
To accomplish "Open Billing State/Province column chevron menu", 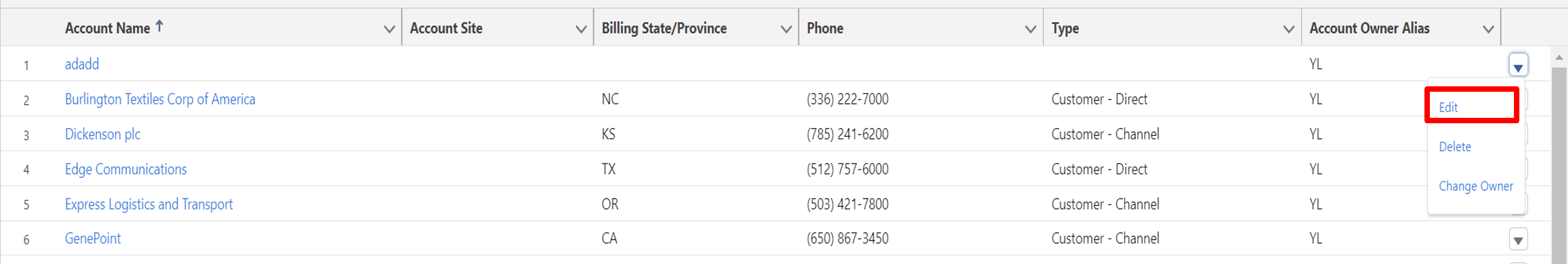I will (786, 29).
